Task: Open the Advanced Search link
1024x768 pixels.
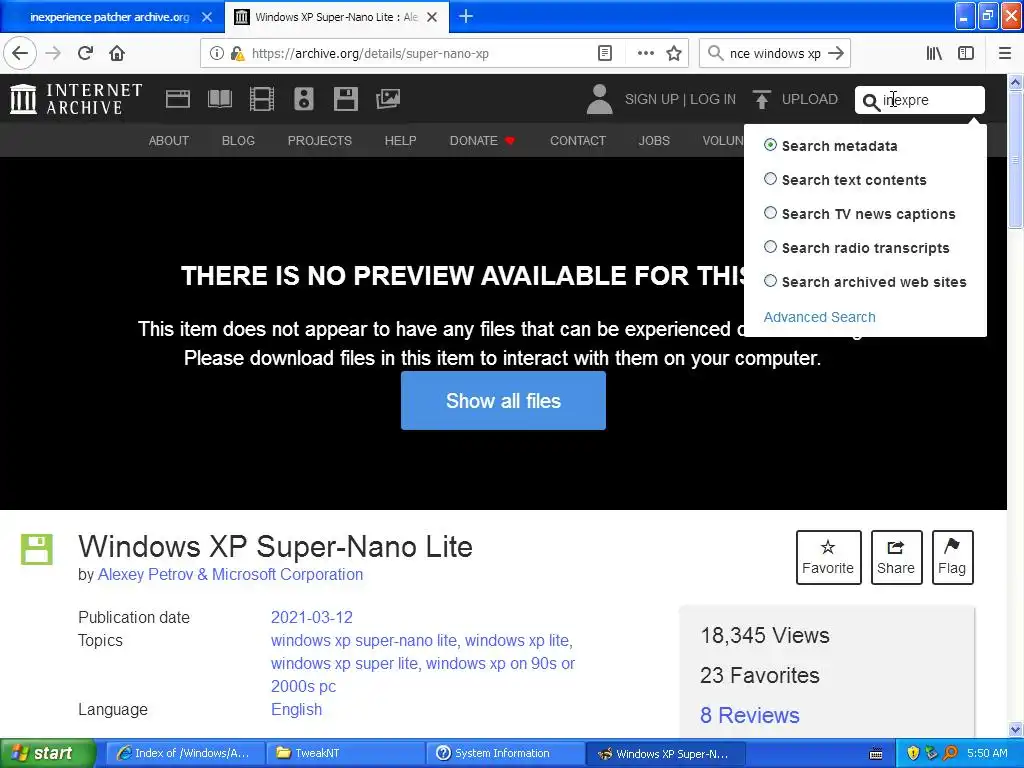Action: point(819,317)
